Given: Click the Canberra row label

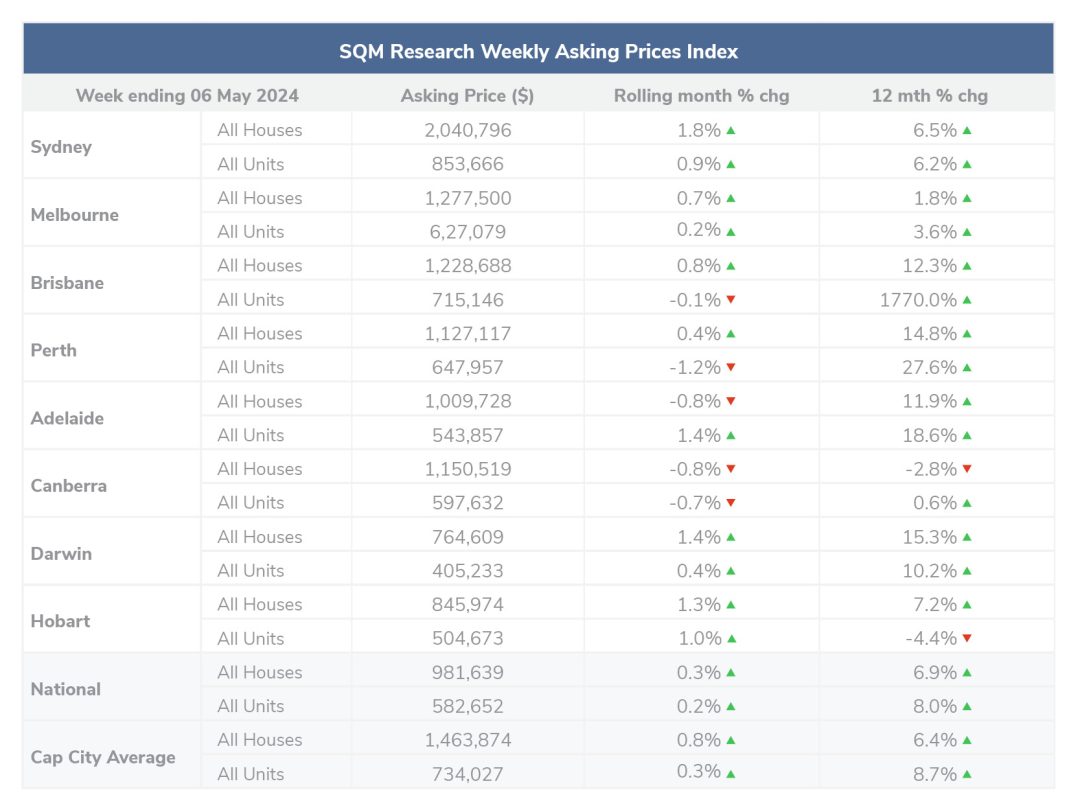Looking at the screenshot, I should [x=69, y=486].
